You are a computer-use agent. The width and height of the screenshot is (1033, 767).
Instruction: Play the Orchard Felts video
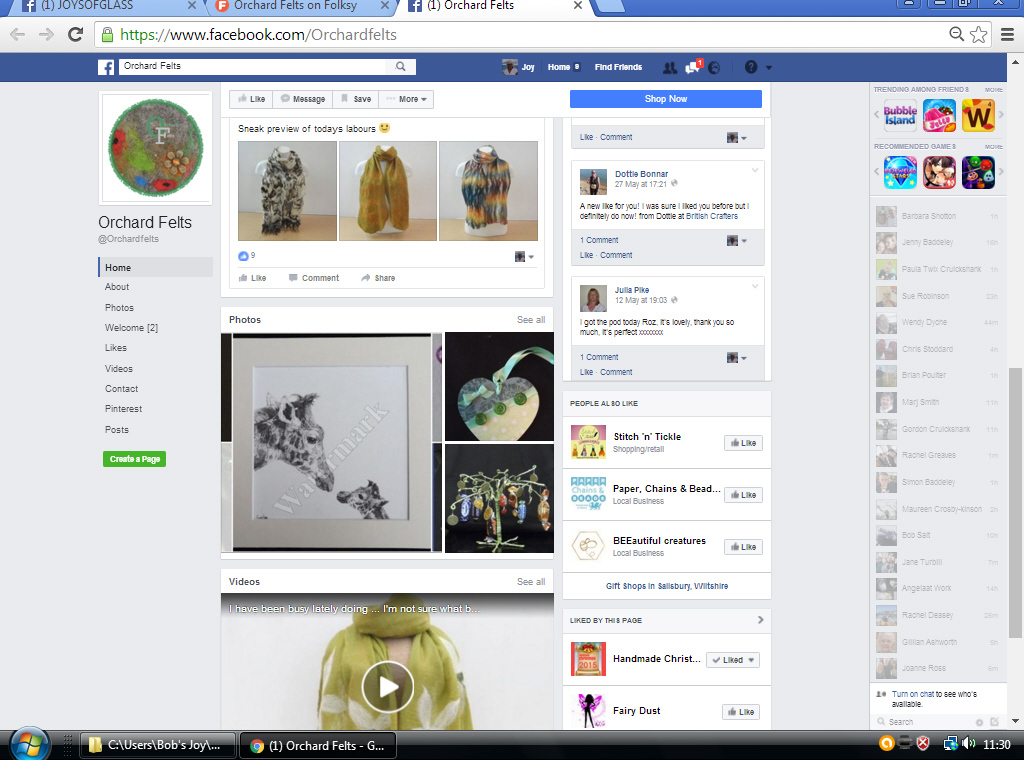[x=387, y=687]
